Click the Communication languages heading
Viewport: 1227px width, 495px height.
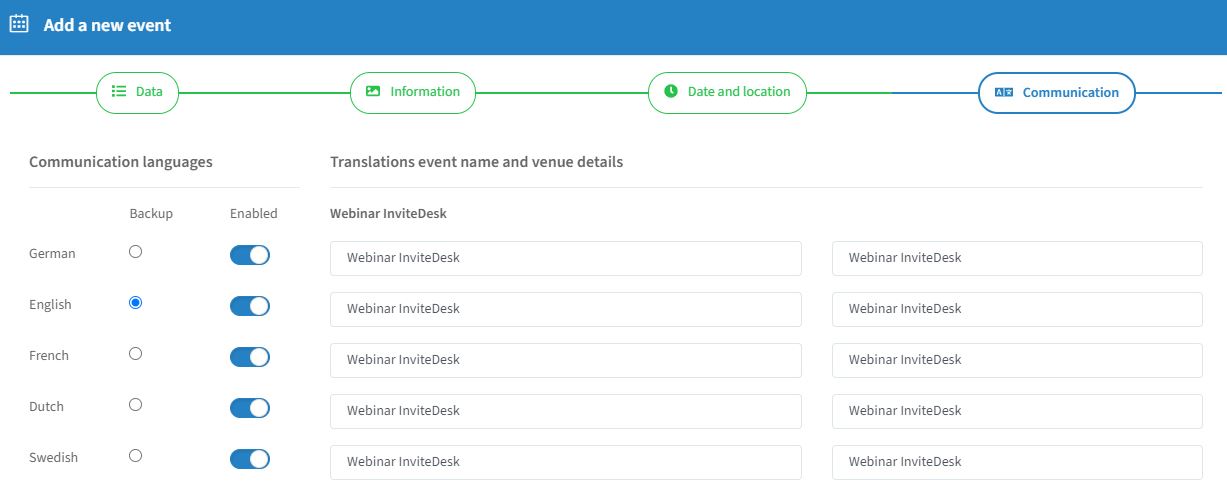pos(121,162)
